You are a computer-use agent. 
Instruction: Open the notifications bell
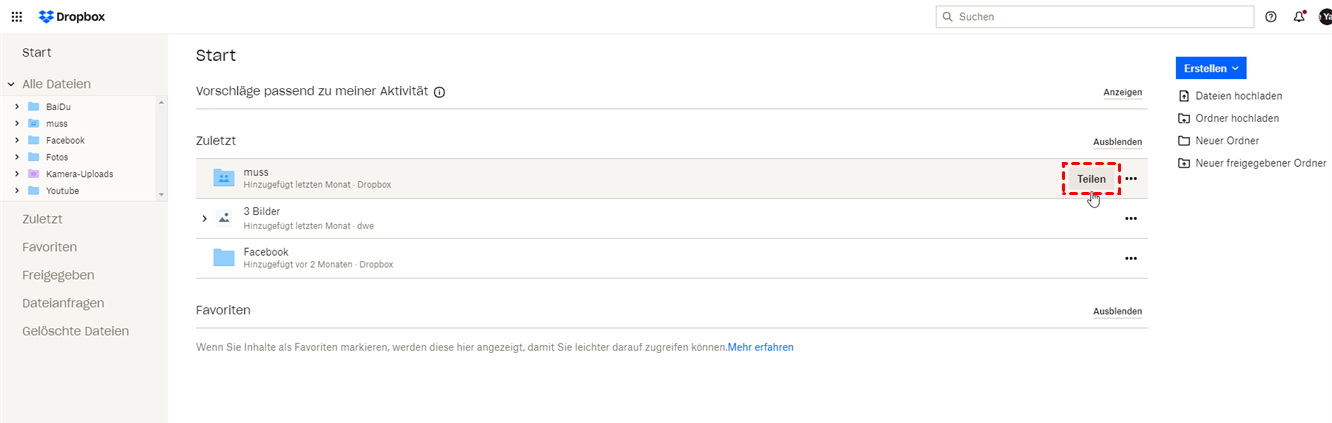[x=1299, y=17]
